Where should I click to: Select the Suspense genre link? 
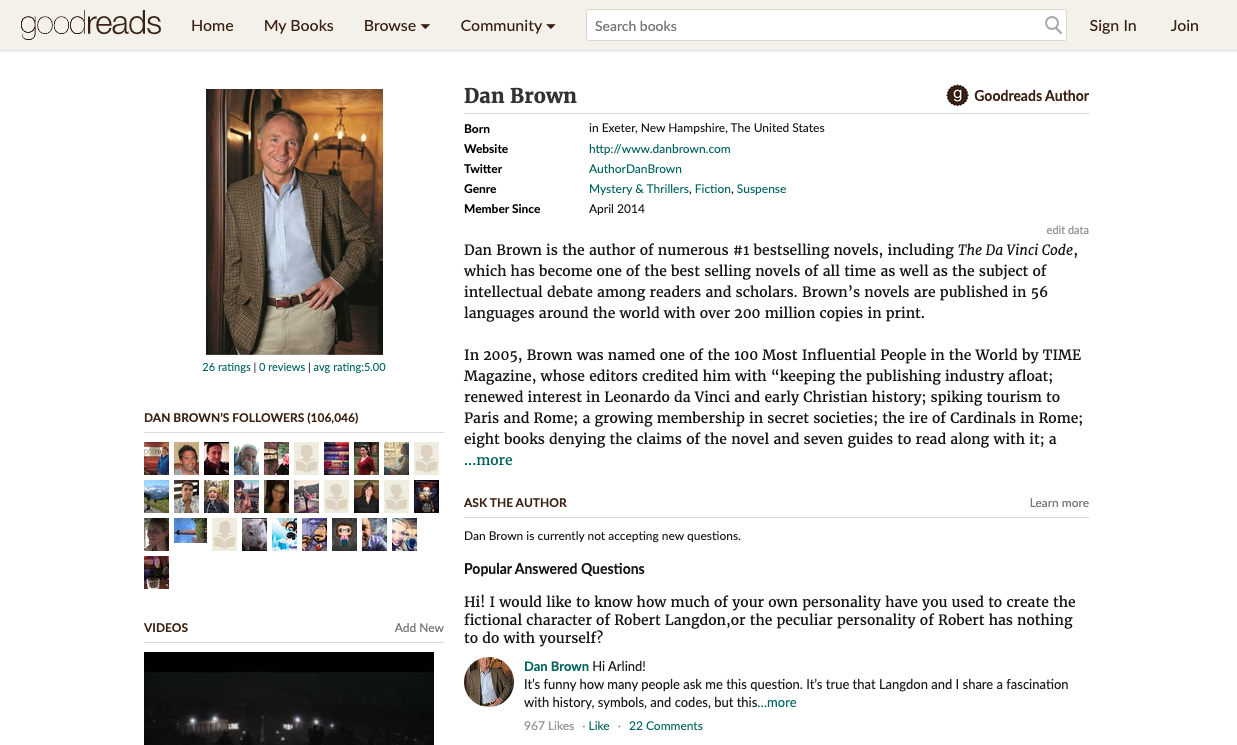[762, 189]
